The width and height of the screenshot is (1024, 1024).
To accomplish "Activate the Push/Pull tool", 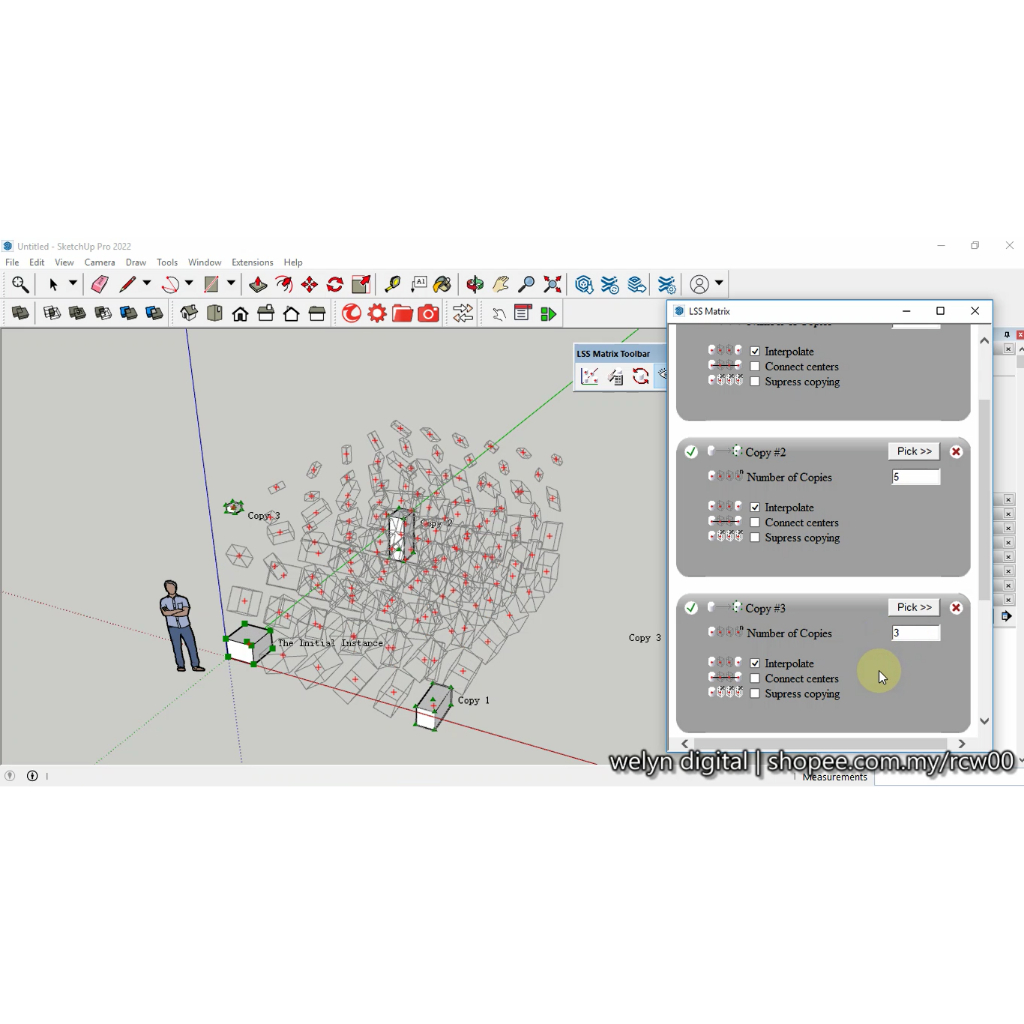I will coord(257,285).
